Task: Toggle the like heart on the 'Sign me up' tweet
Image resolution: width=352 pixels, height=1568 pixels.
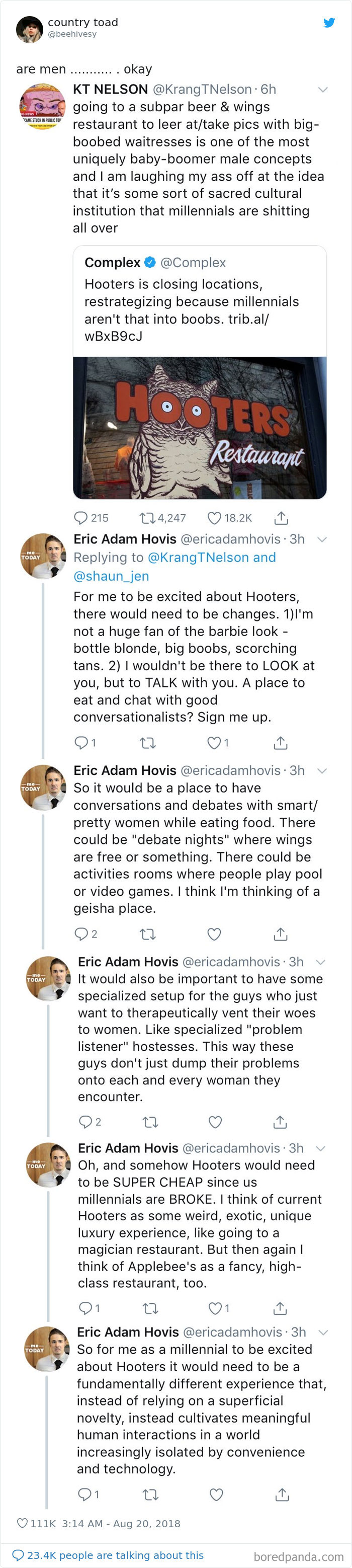Action: click(214, 742)
